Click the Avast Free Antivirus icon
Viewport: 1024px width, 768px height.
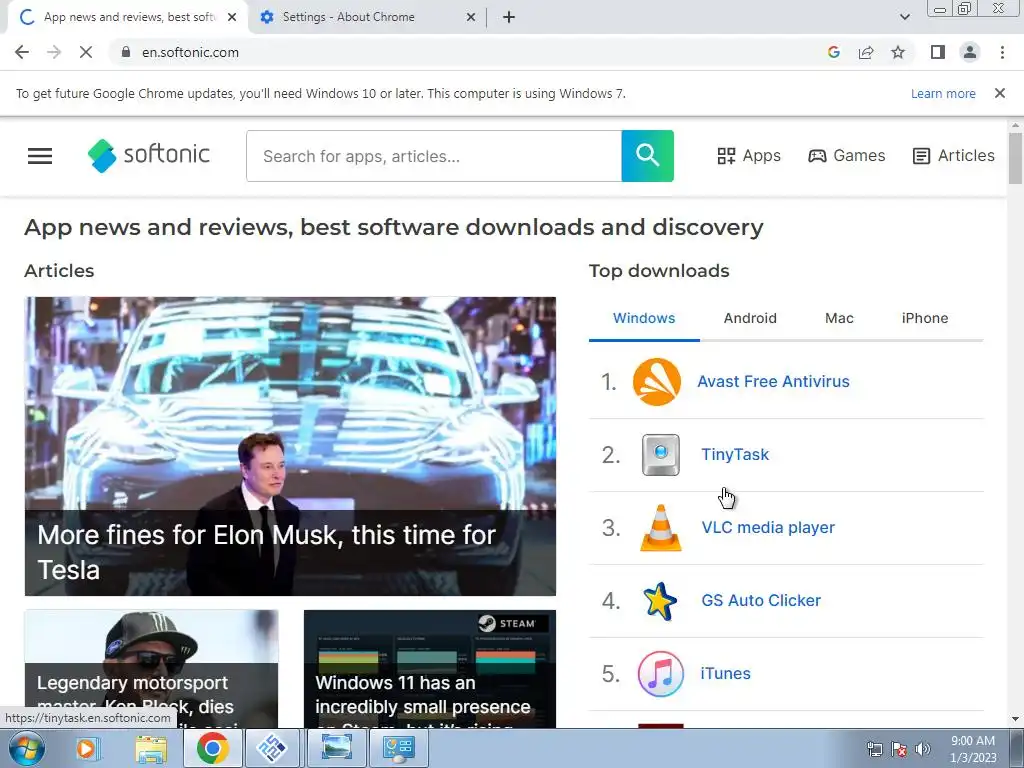tap(657, 382)
